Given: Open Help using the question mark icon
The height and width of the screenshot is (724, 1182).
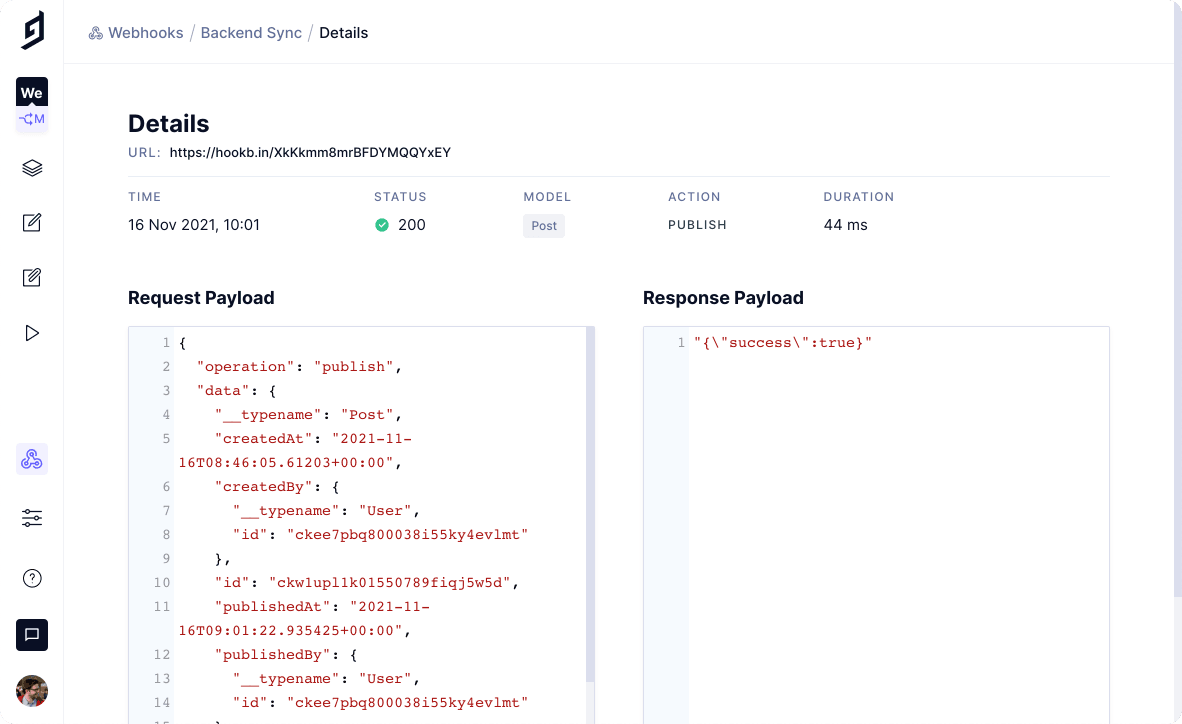Looking at the screenshot, I should click(x=31, y=578).
